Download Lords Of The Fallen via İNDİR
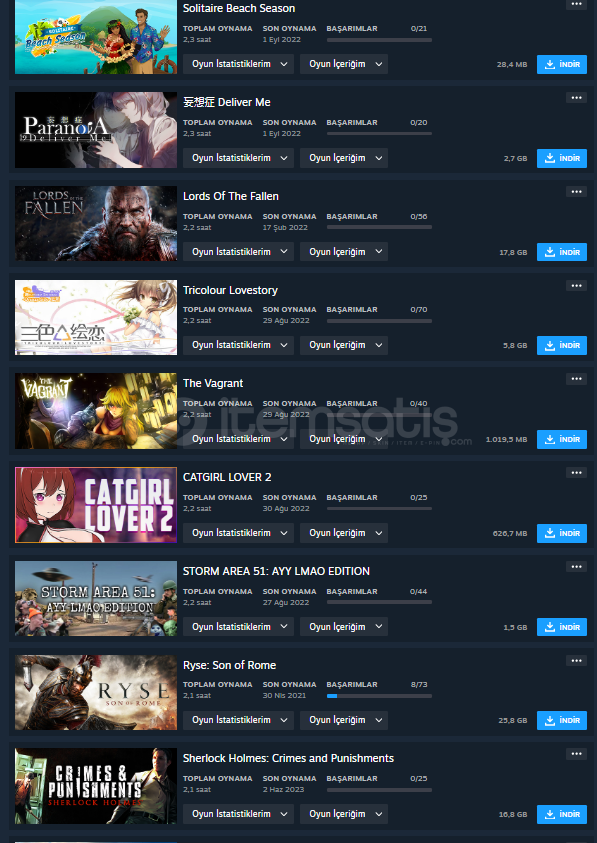 point(562,252)
